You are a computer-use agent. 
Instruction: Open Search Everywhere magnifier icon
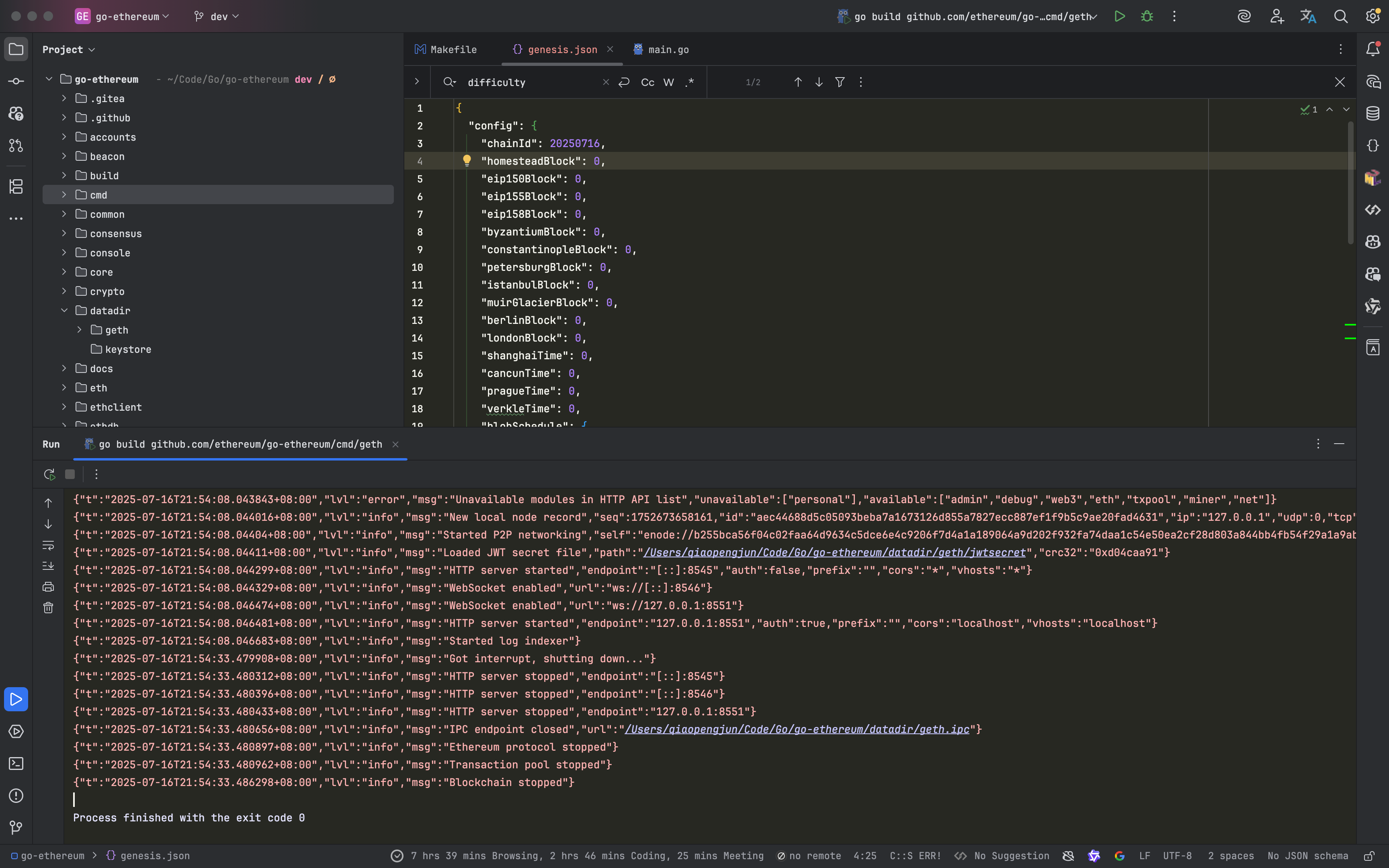(1341, 16)
